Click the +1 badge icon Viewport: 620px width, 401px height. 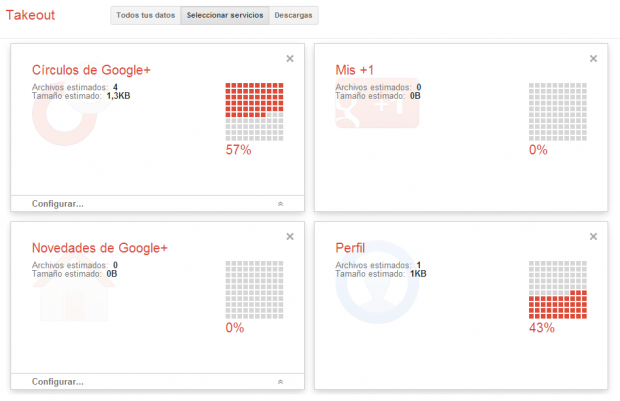(377, 103)
